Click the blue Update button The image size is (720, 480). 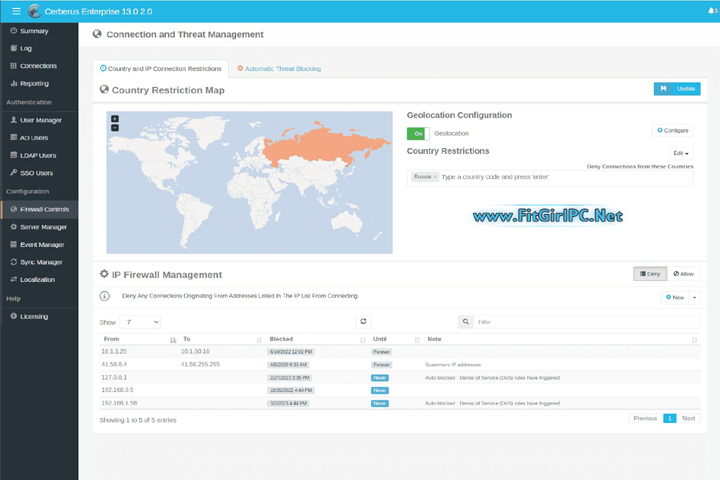(x=677, y=89)
